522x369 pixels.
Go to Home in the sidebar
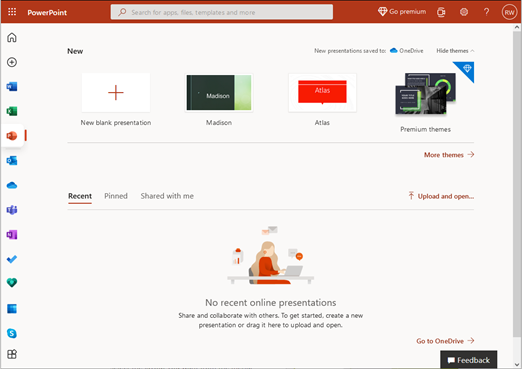coord(12,37)
